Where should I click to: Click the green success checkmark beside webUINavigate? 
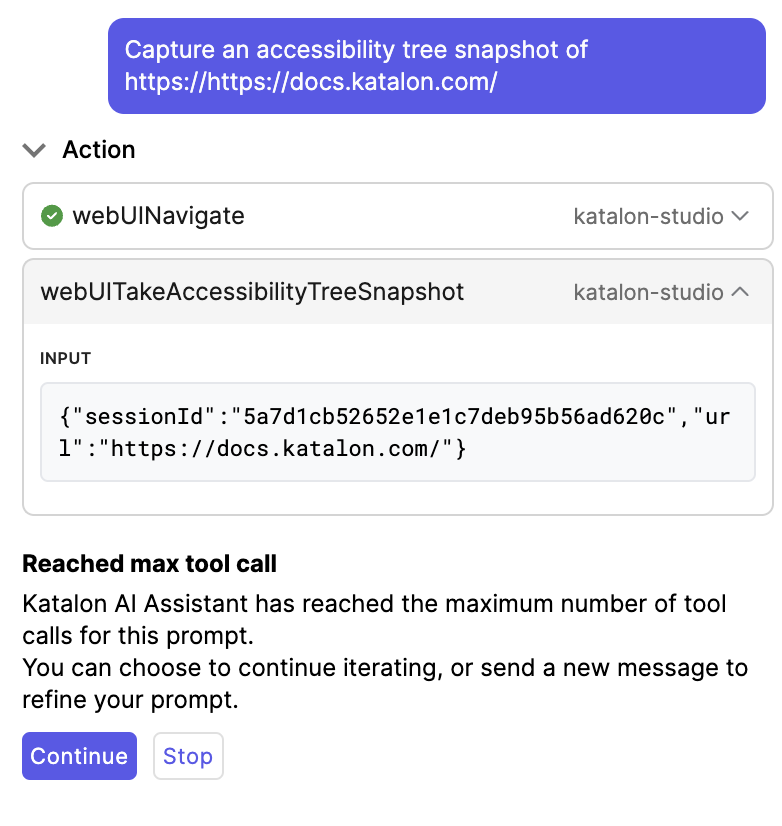click(x=51, y=216)
